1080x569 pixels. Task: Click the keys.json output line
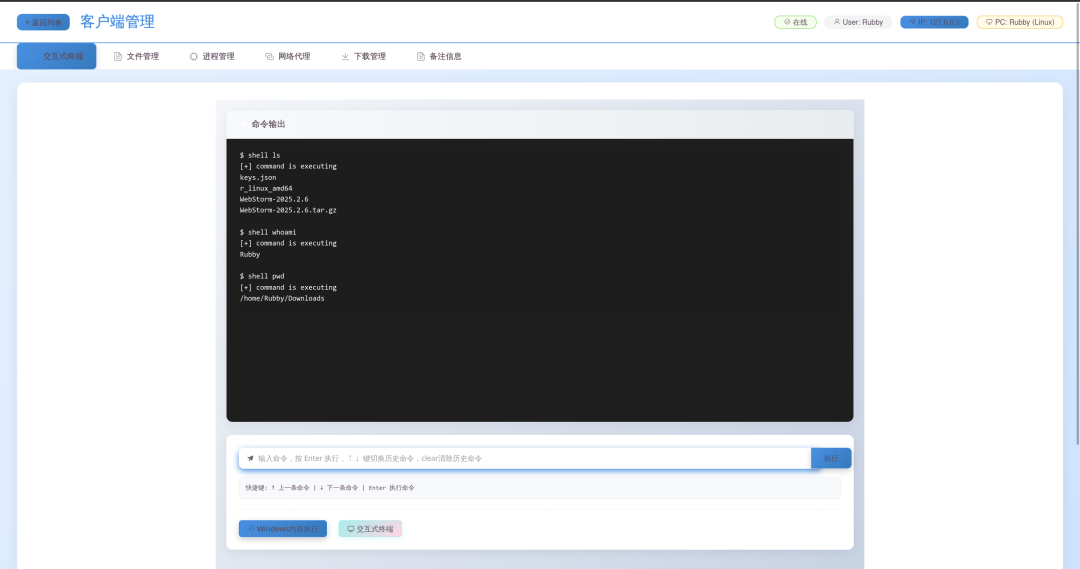pos(258,177)
